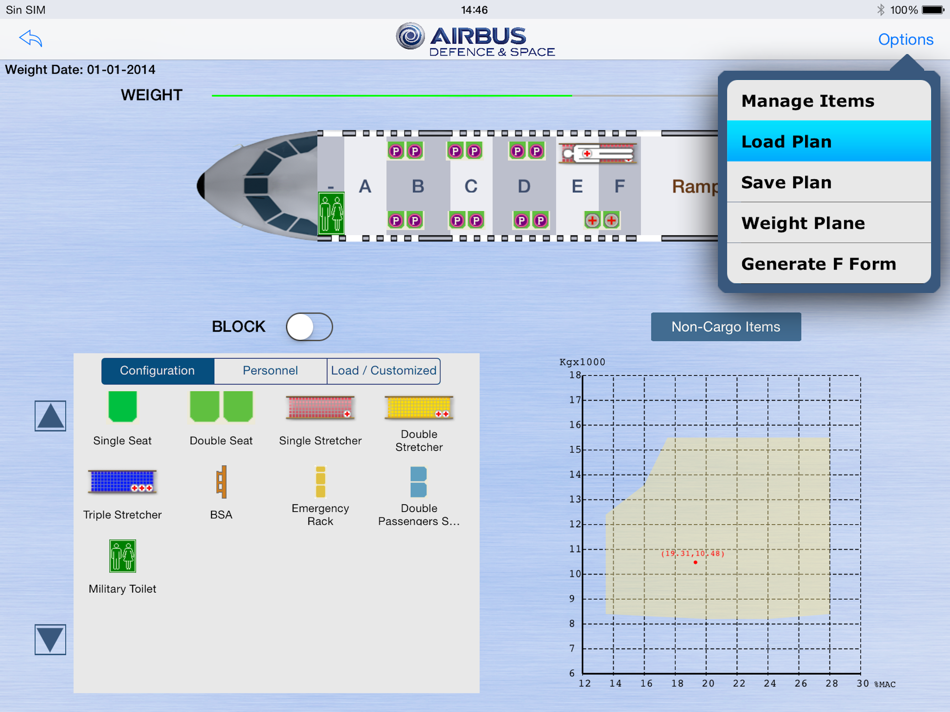
Task: Tap the WEIGHT label
Action: [151, 95]
